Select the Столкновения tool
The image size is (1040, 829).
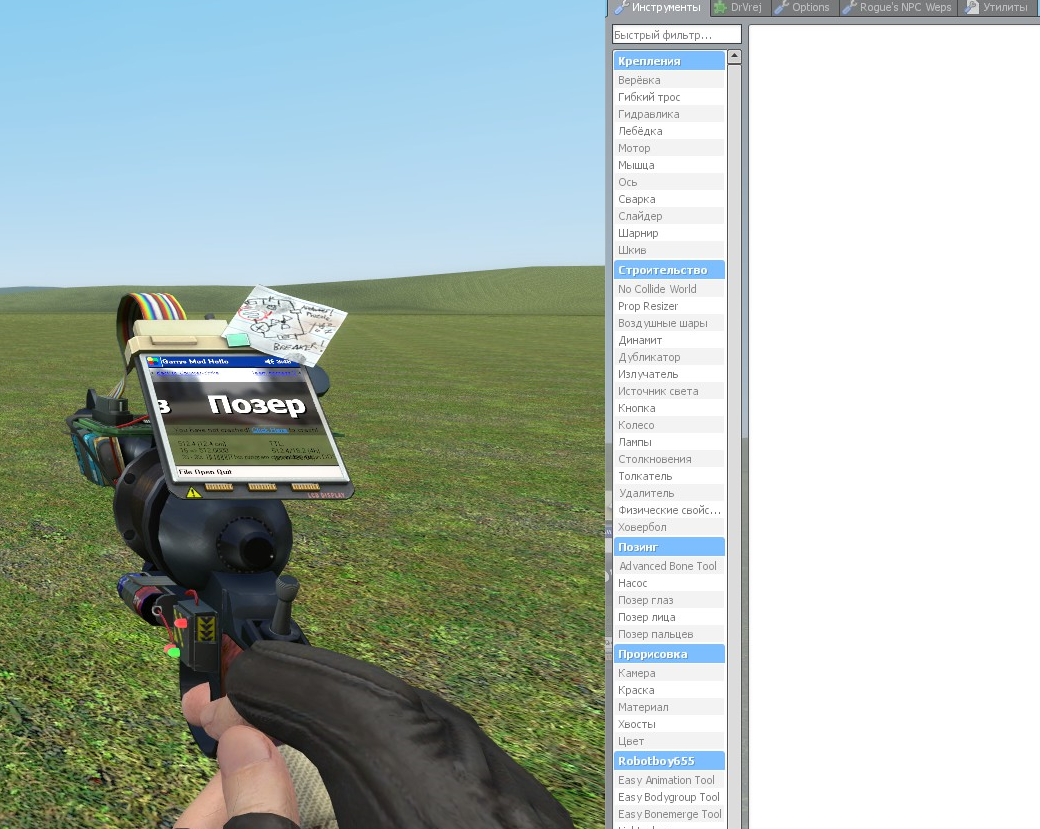pos(669,459)
